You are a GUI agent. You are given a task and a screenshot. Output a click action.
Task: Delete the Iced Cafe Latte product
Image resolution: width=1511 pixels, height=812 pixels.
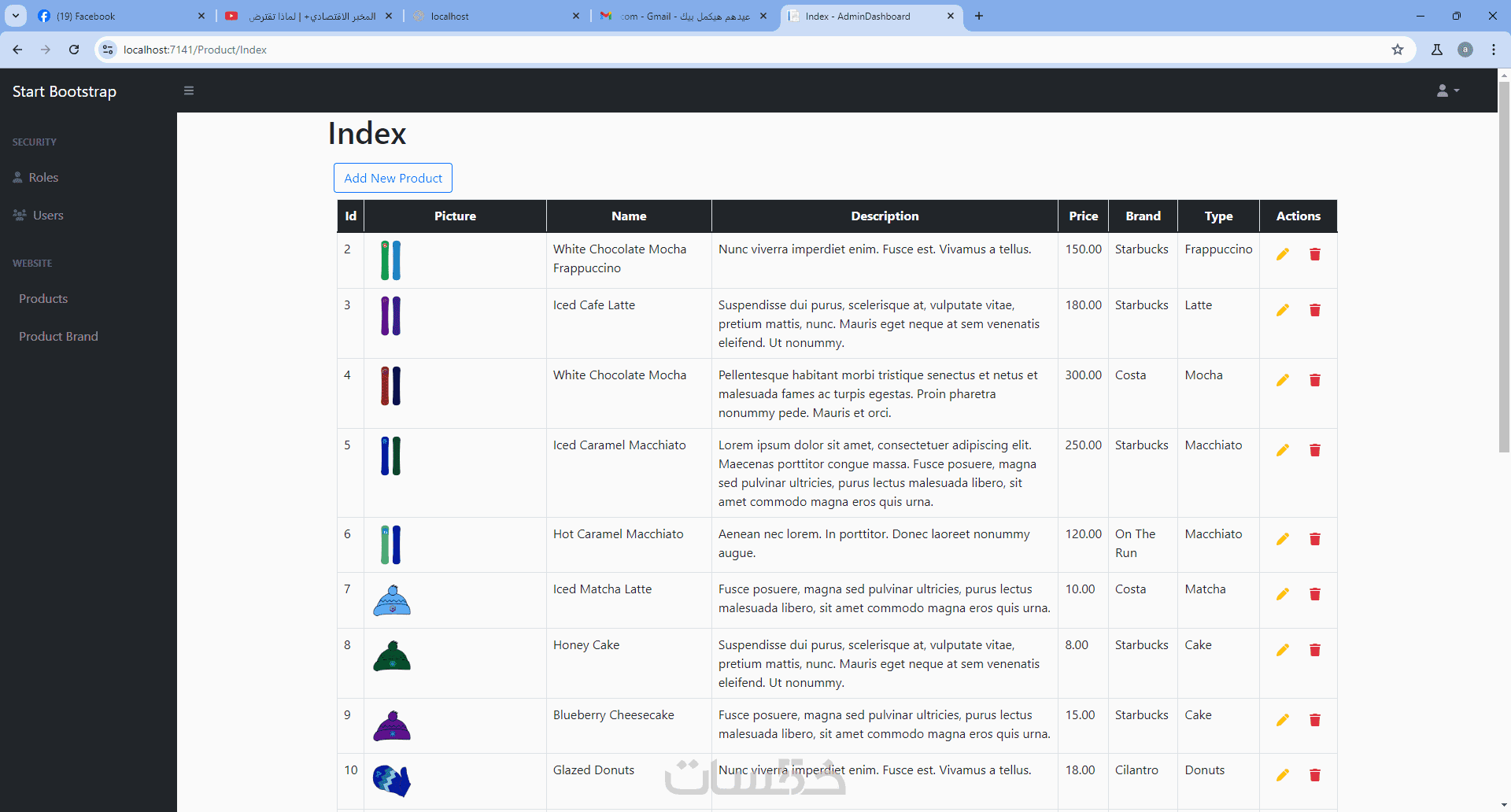[1315, 310]
